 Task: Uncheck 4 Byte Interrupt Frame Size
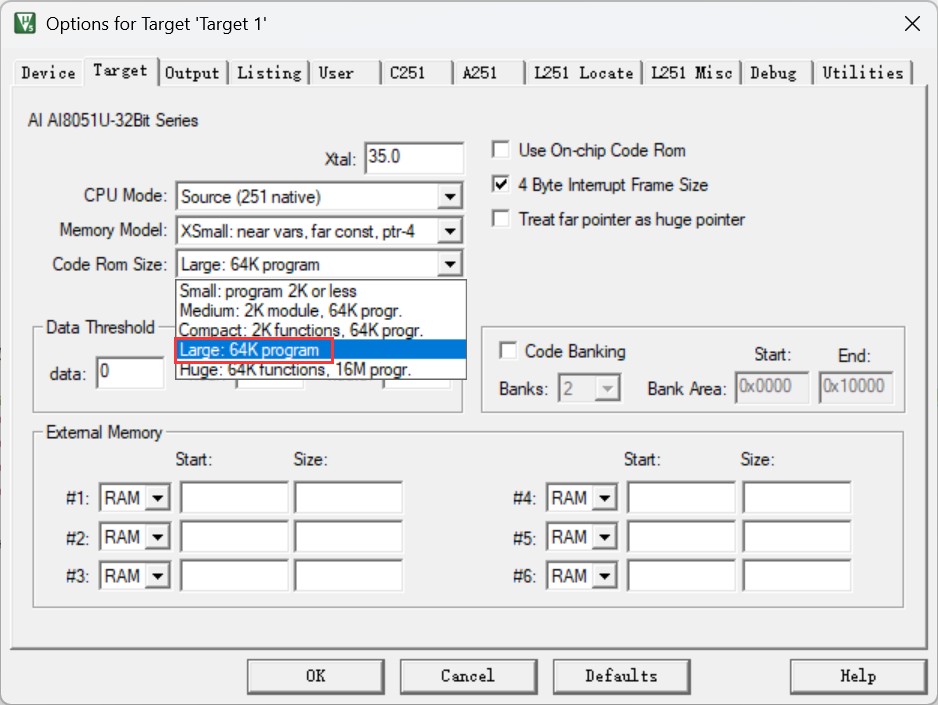(x=501, y=184)
